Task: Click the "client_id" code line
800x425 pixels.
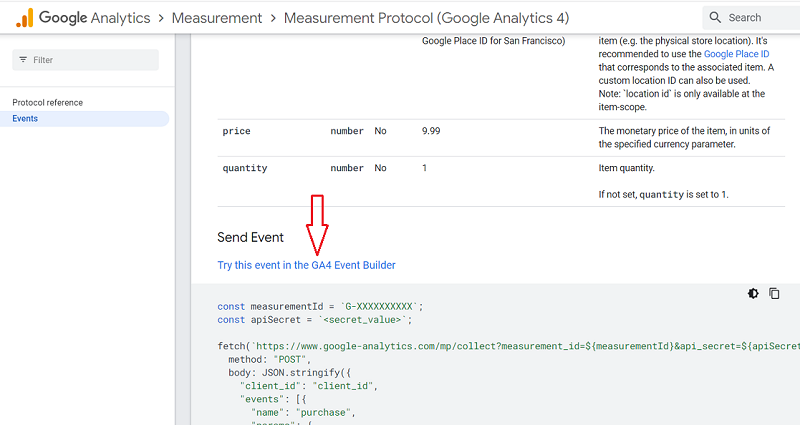Action: [x=309, y=386]
